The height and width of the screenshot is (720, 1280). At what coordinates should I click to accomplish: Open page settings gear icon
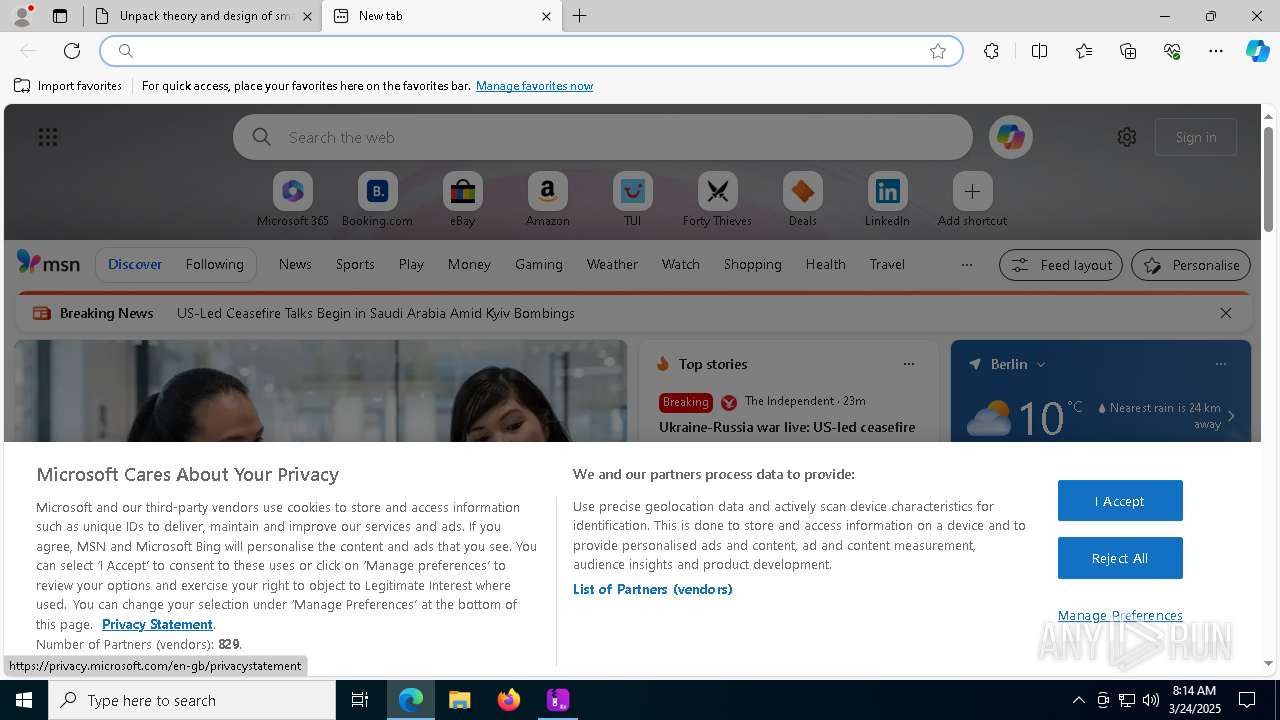point(1127,137)
